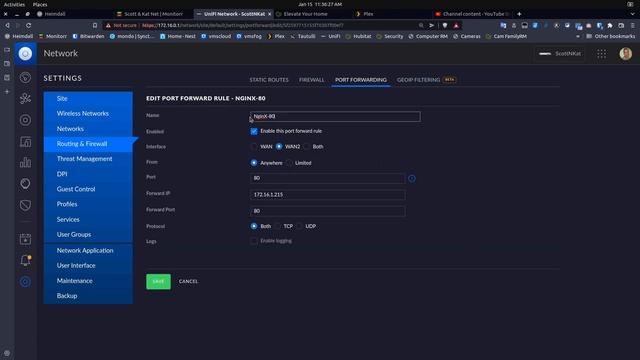
Task: Click the port info icon
Action: coord(412,178)
